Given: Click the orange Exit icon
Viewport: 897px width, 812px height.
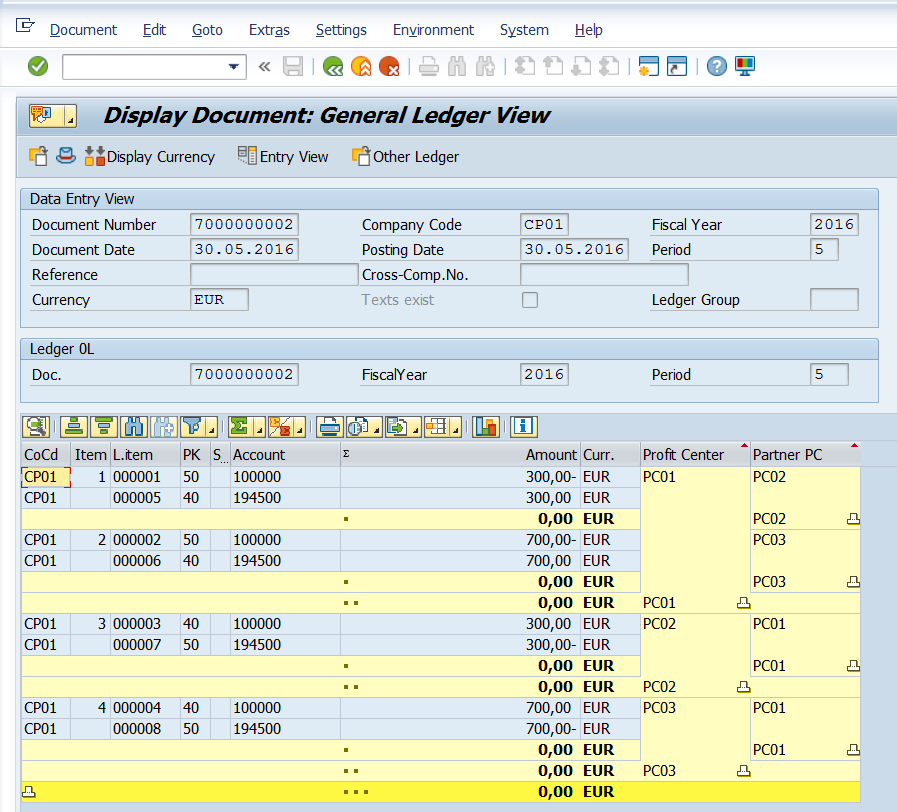Looking at the screenshot, I should coord(361,66).
